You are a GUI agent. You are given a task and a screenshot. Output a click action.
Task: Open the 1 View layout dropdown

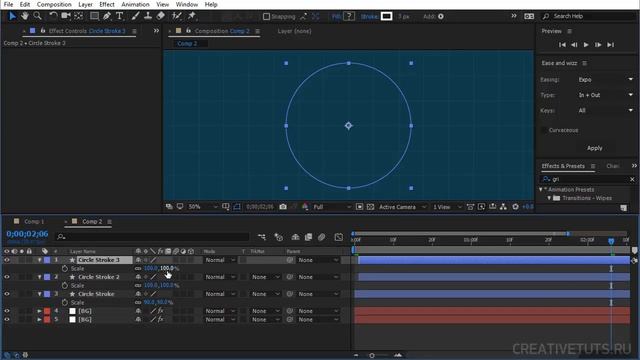pos(447,207)
